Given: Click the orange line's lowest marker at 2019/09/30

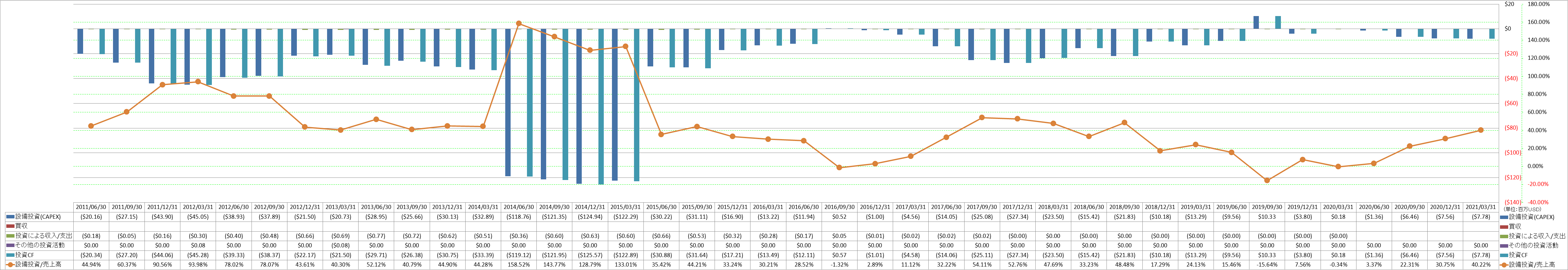Looking at the screenshot, I should (1267, 181).
